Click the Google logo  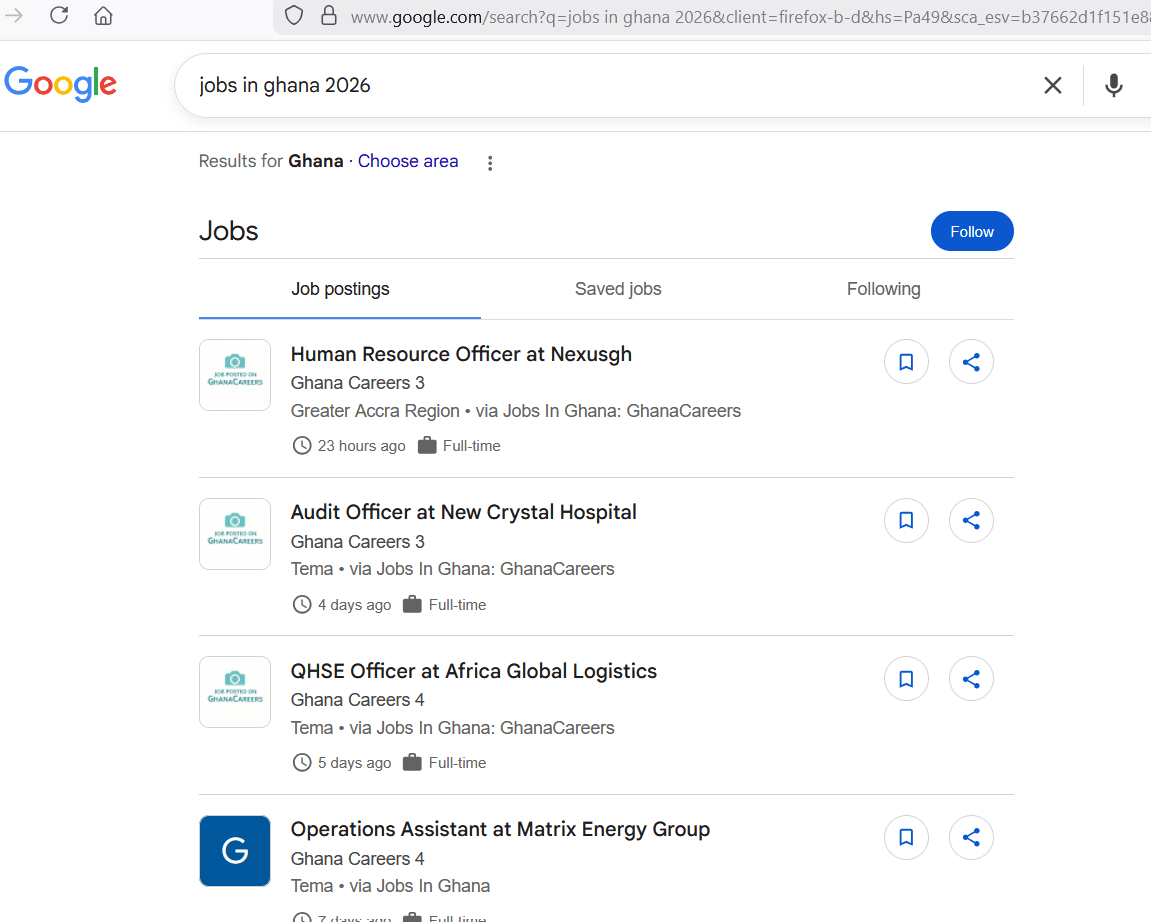[60, 84]
